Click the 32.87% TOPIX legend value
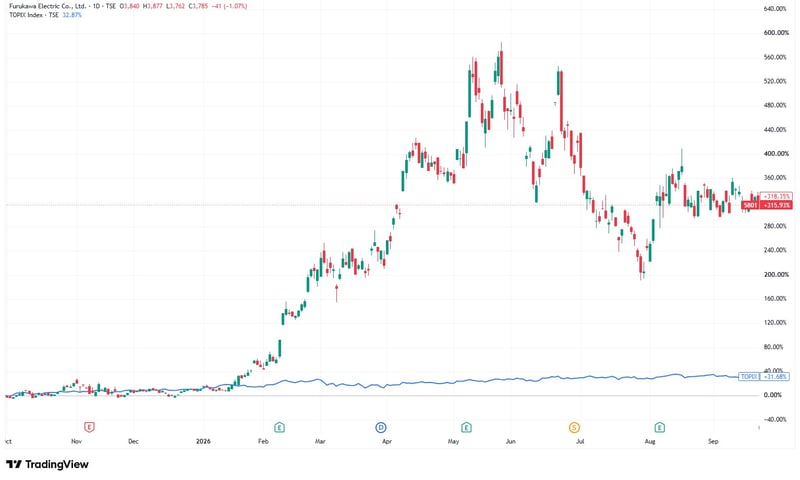This screenshot has height=480, width=800. click(72, 15)
